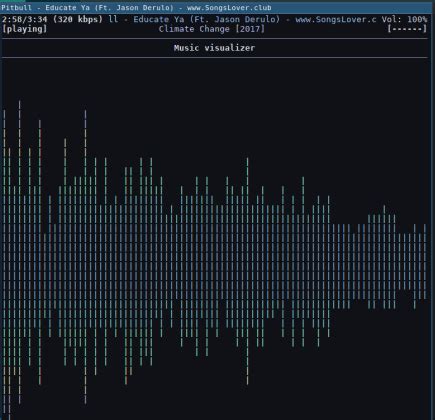Click the [playing] status indicator

click(x=24, y=29)
